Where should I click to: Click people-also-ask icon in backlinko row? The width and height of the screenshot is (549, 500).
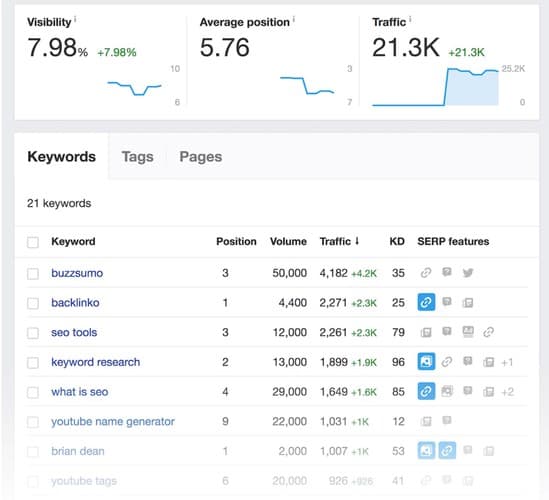click(447, 301)
